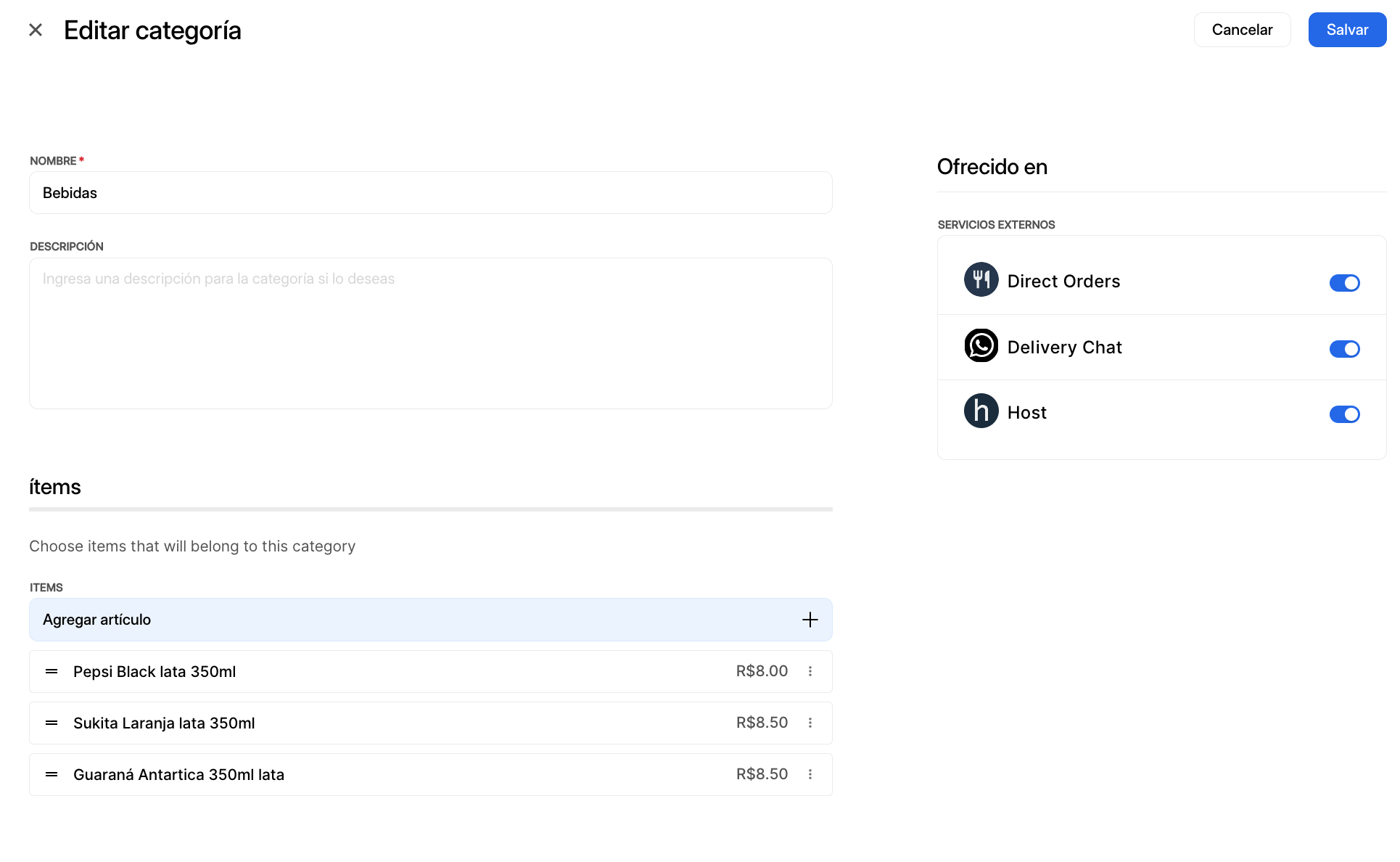Click the Host 'h' logo icon
This screenshot has height=862, width=1400.
coord(981,411)
